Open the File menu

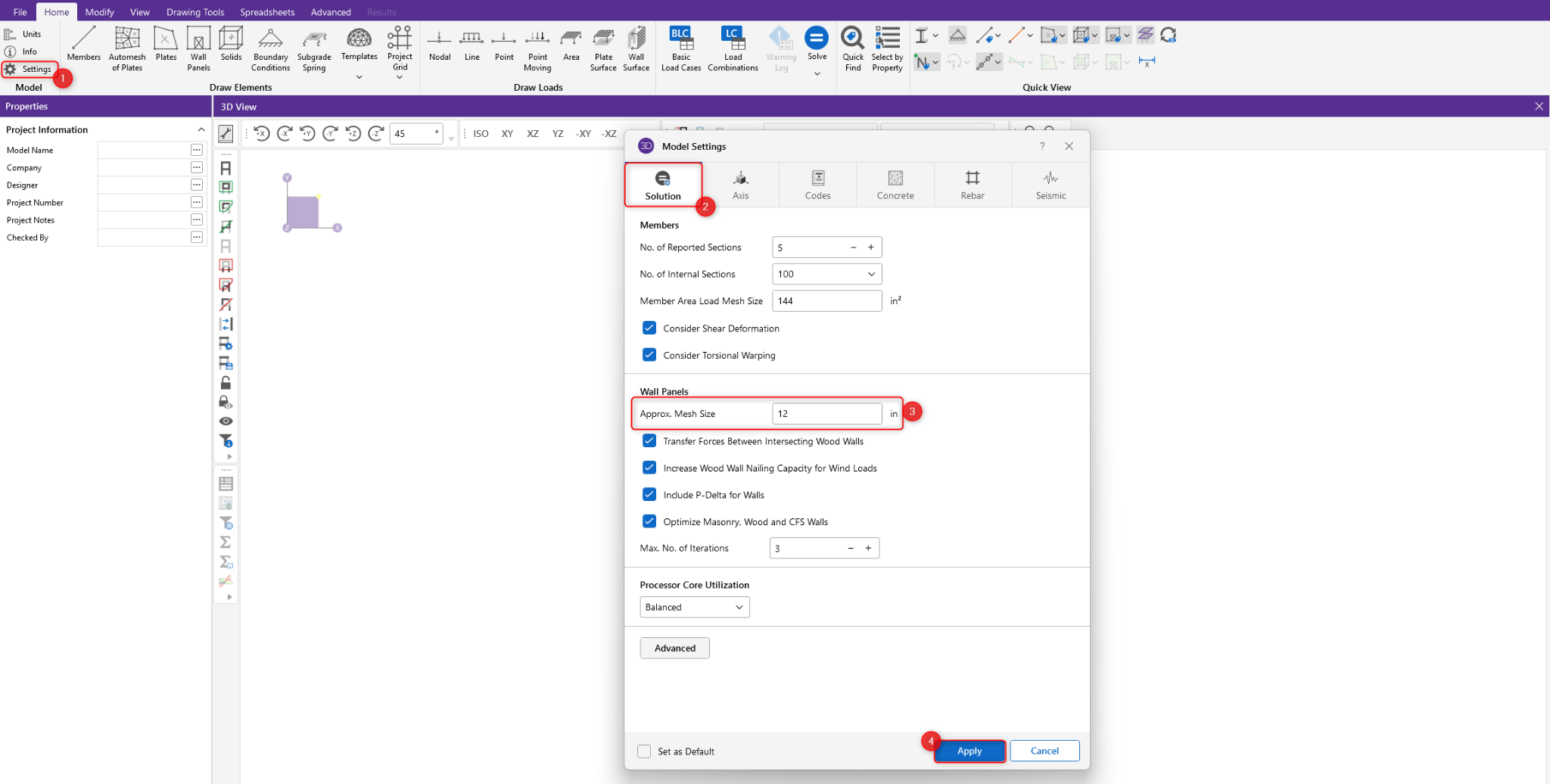pyautogui.click(x=20, y=12)
